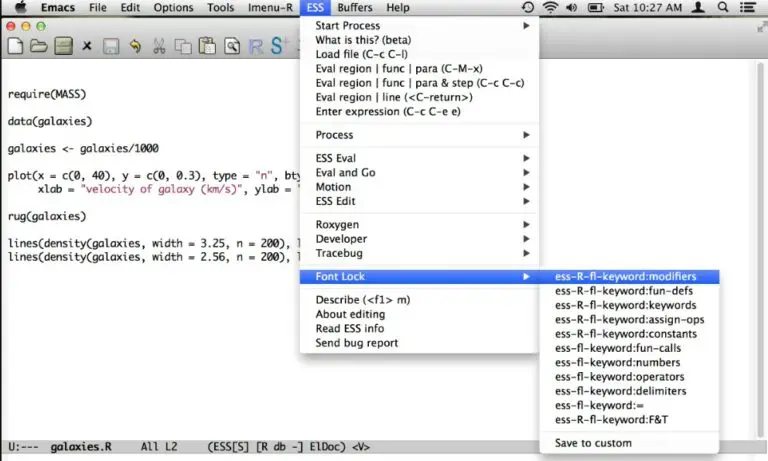Choose Enter expression (C-c C-e e)

419,111
